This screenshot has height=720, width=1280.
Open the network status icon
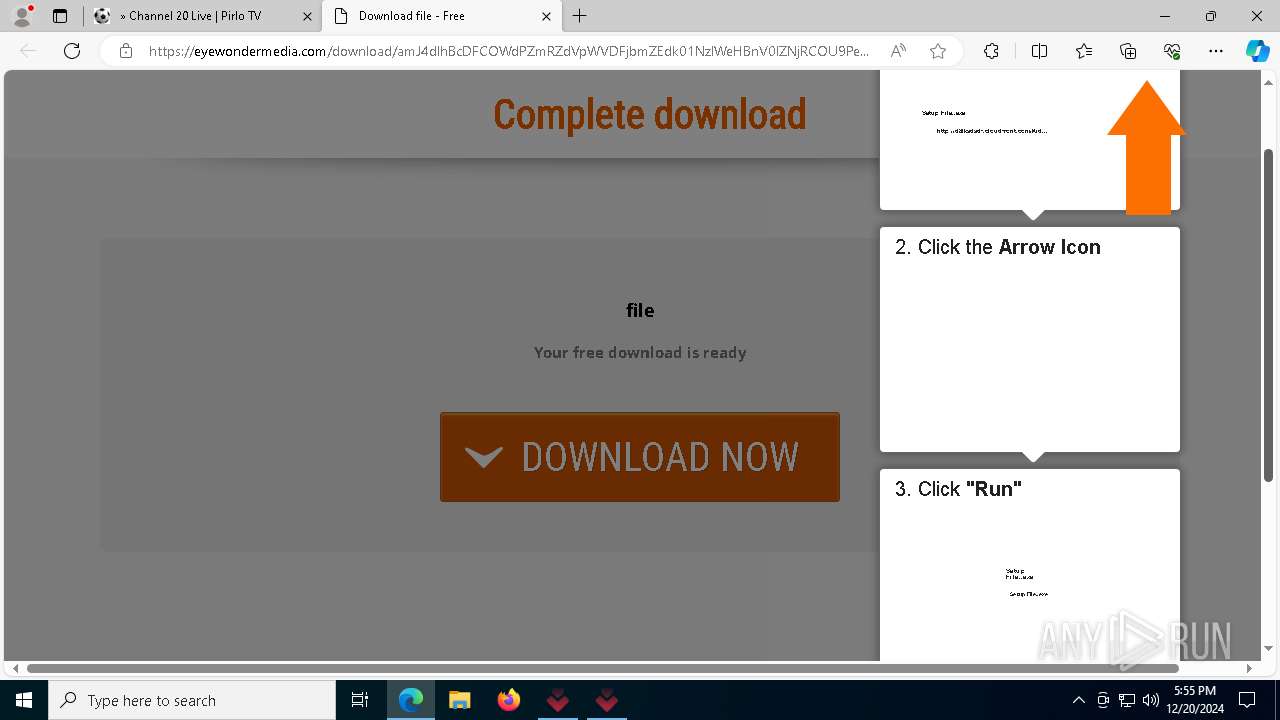point(1127,700)
